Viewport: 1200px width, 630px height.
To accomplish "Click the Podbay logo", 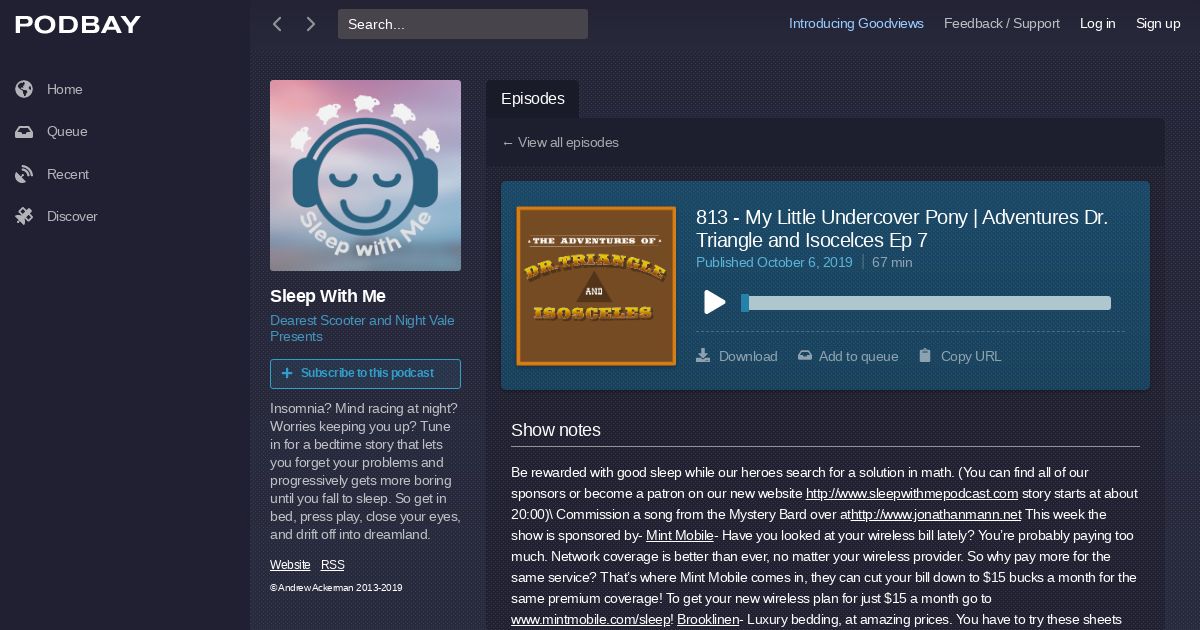I will coord(78,24).
